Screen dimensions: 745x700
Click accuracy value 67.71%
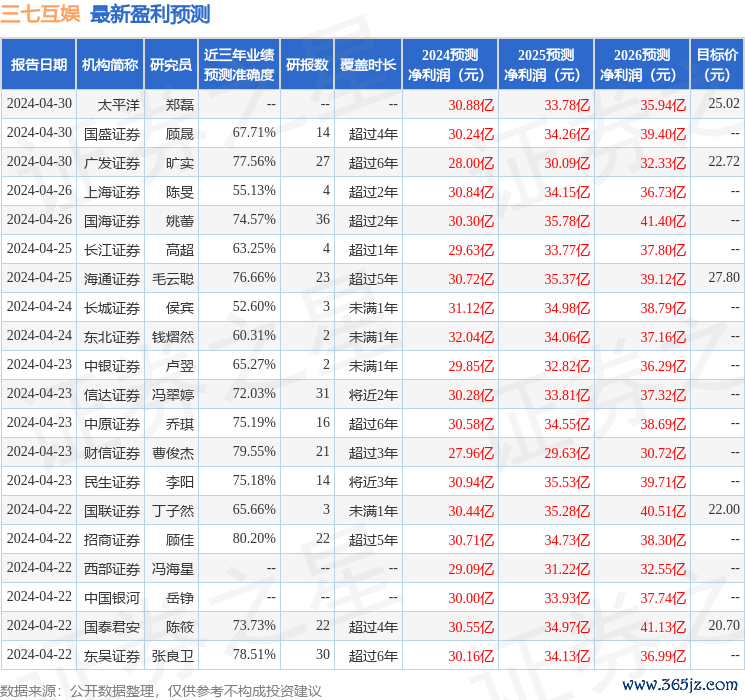(x=254, y=133)
